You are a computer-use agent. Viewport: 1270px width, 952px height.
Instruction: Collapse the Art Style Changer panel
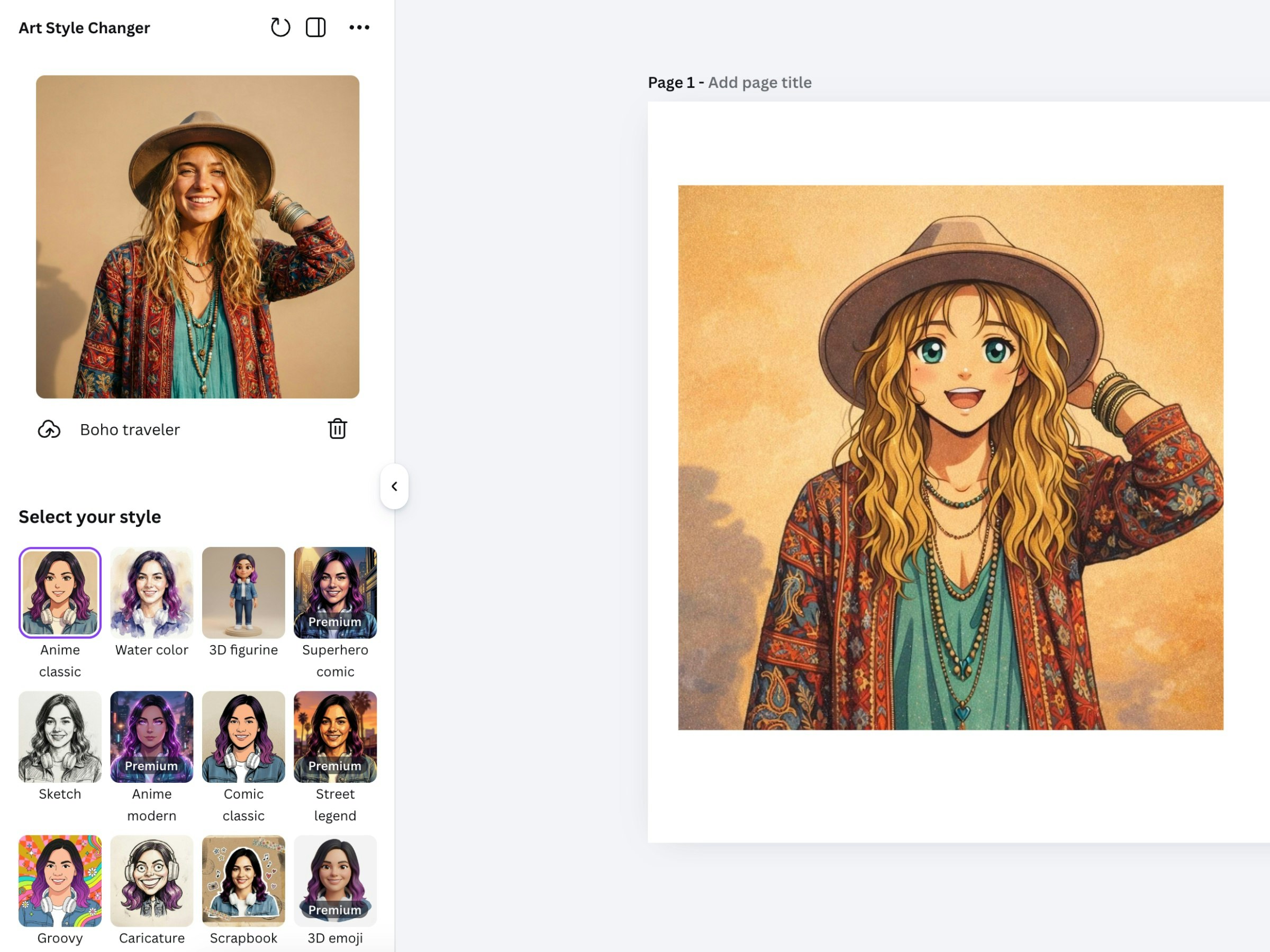click(x=394, y=486)
